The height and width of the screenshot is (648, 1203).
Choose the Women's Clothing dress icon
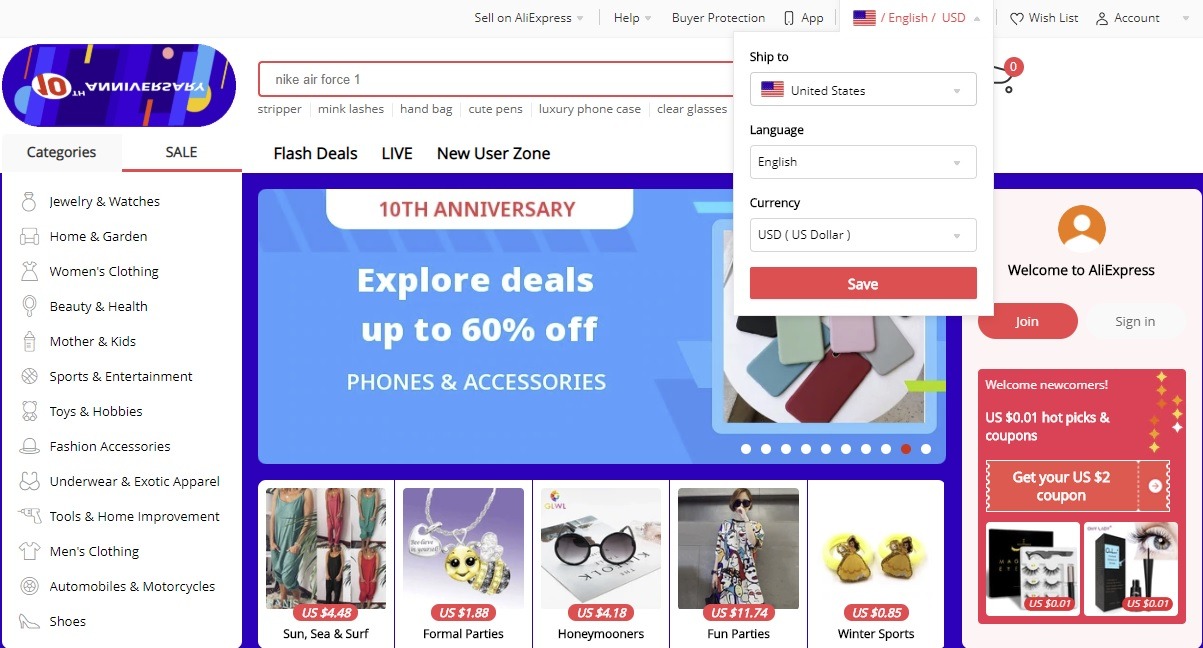30,271
